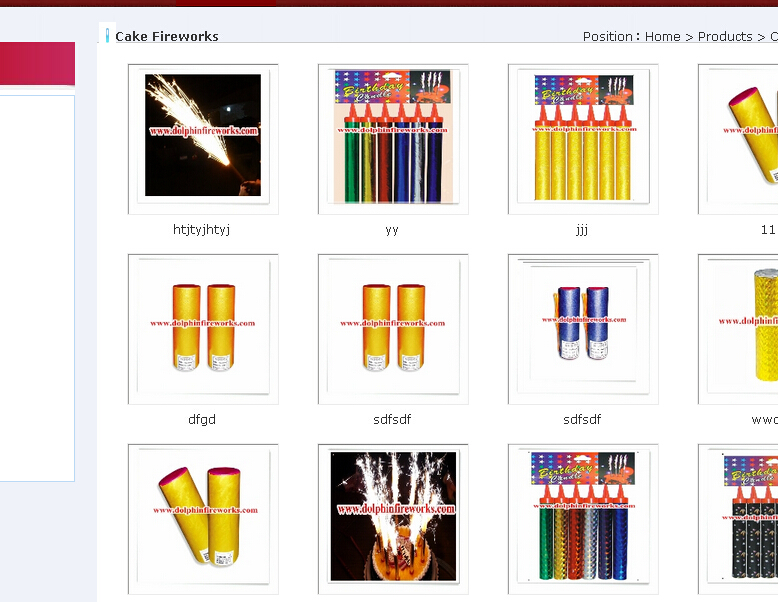Click the sdfsdf label under blue tubes

point(582,420)
